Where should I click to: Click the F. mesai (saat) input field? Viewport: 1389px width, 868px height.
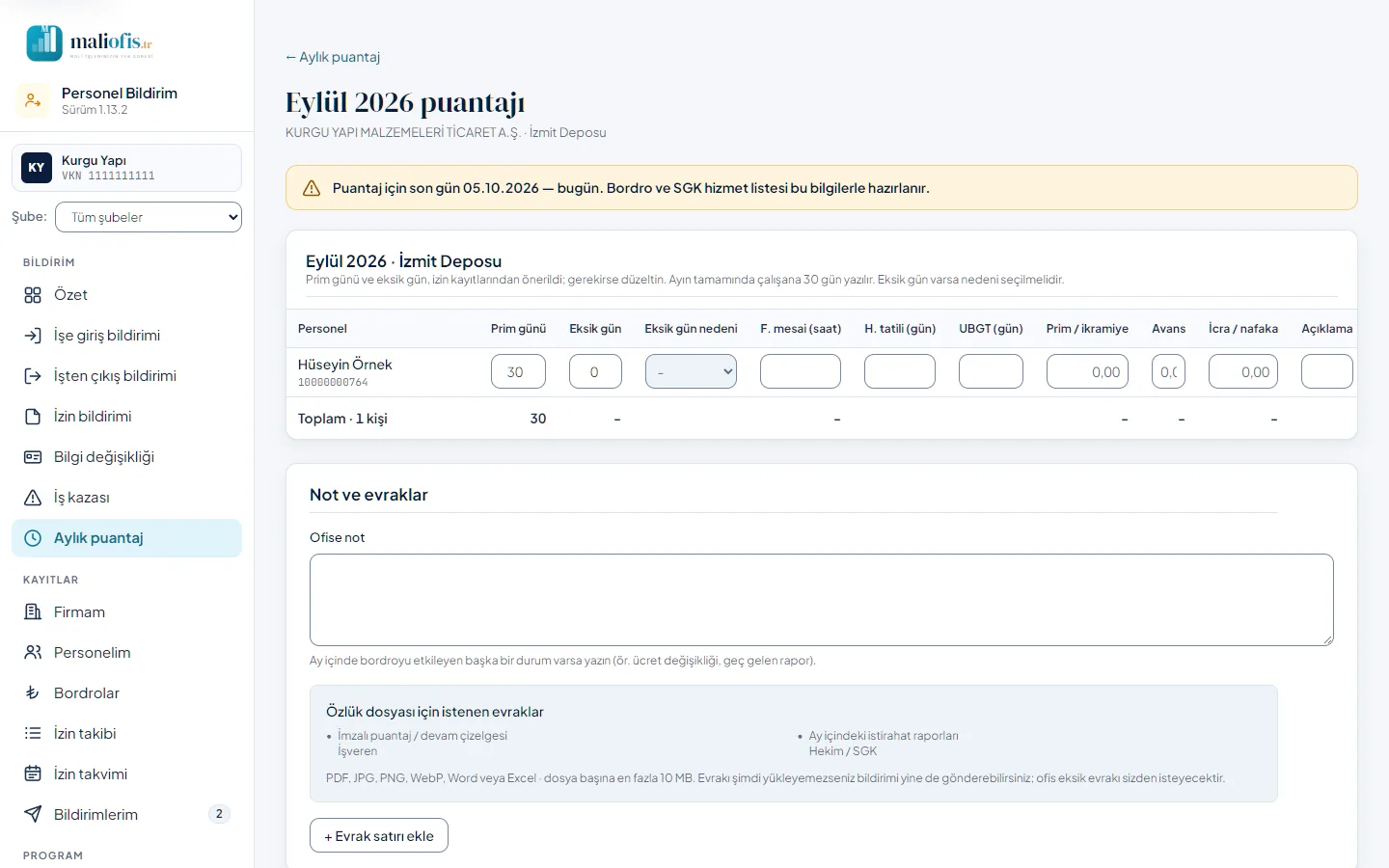801,371
